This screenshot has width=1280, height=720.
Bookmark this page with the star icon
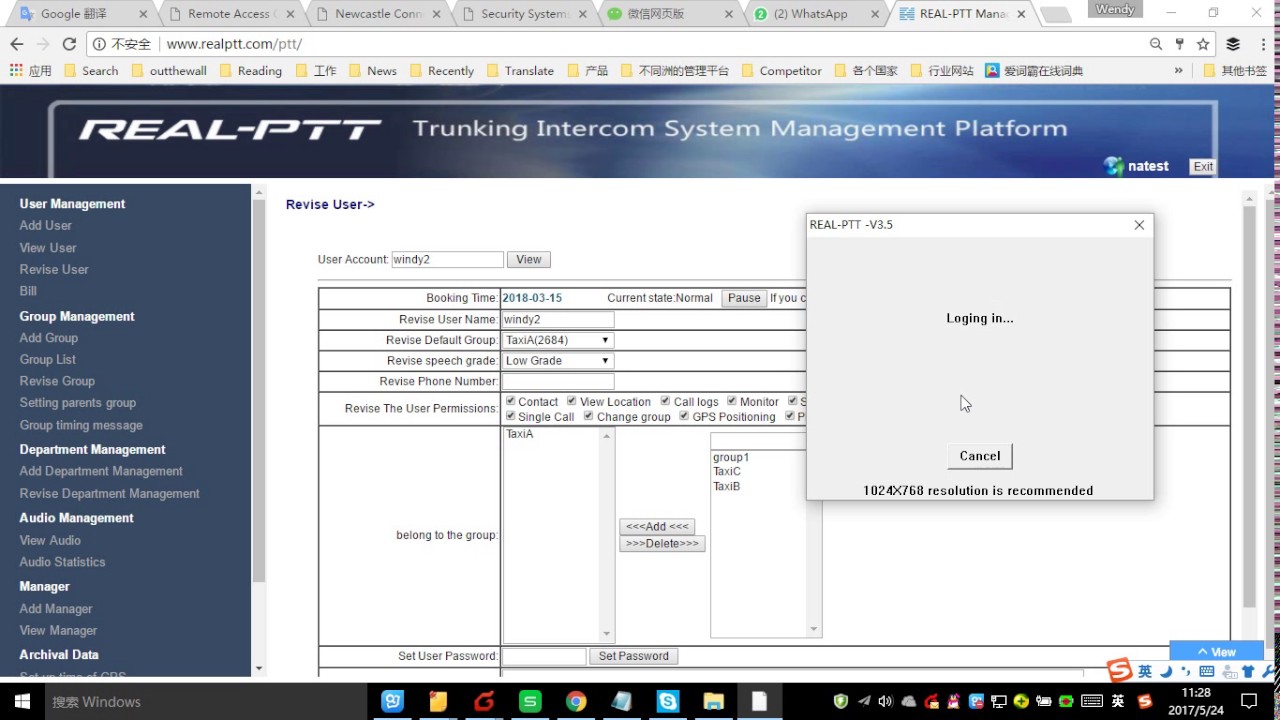pos(1203,44)
